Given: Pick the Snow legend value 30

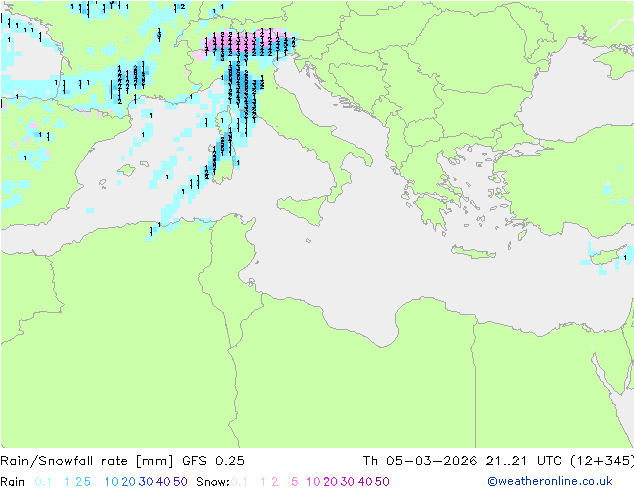Looking at the screenshot, I should tap(348, 482).
